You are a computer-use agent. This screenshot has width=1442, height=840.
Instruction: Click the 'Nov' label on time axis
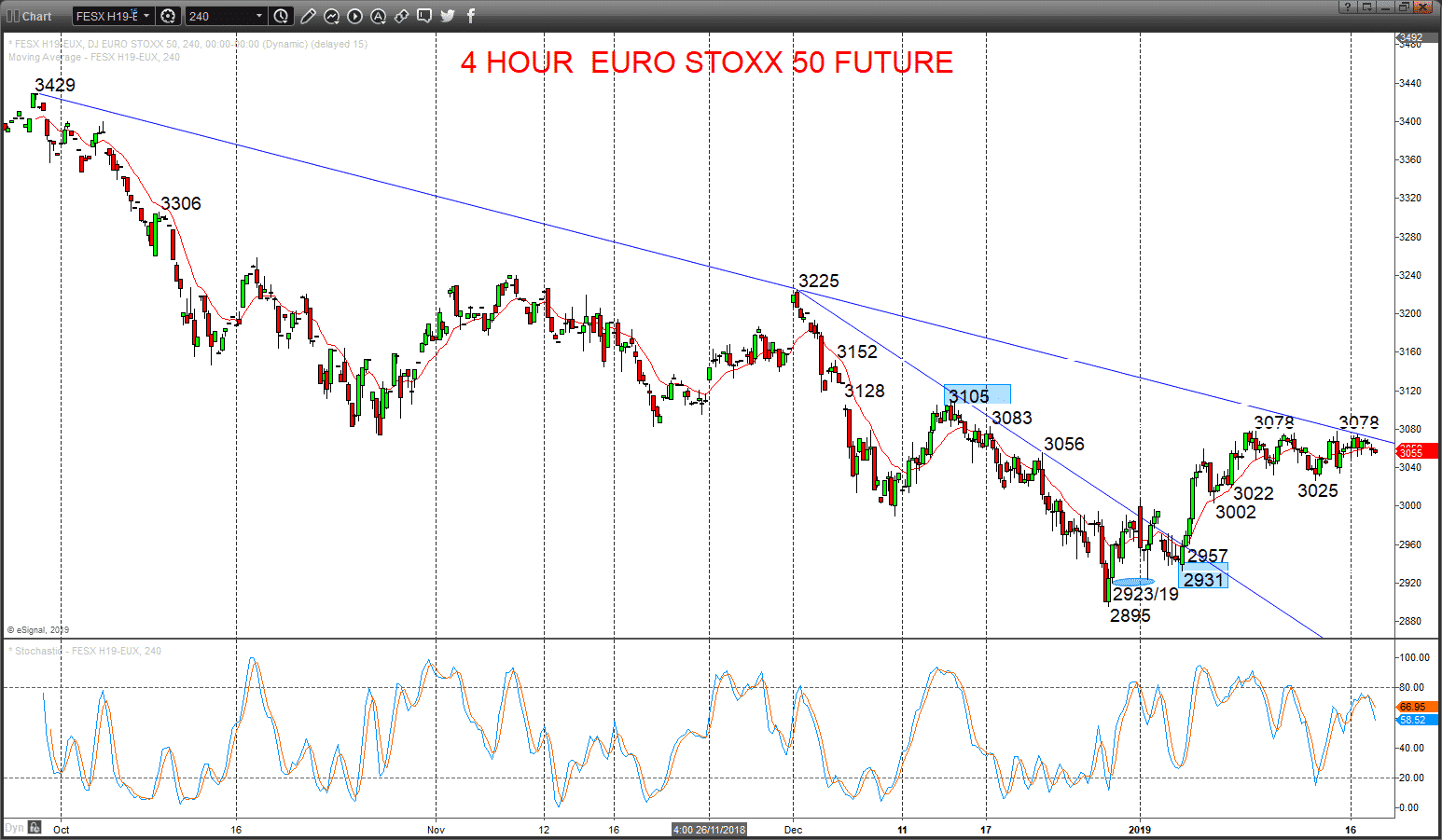click(436, 829)
